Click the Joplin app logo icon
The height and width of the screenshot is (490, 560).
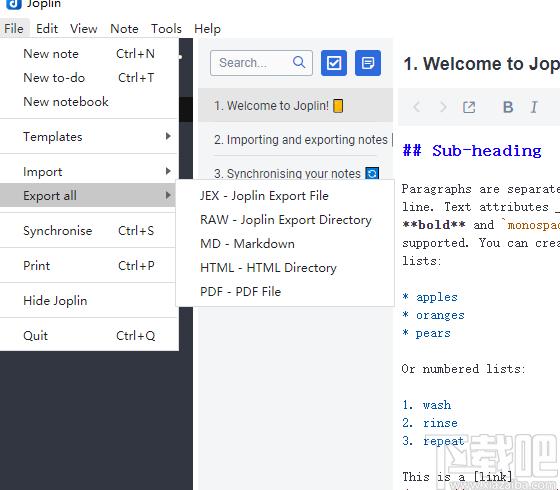tap(14, 4)
